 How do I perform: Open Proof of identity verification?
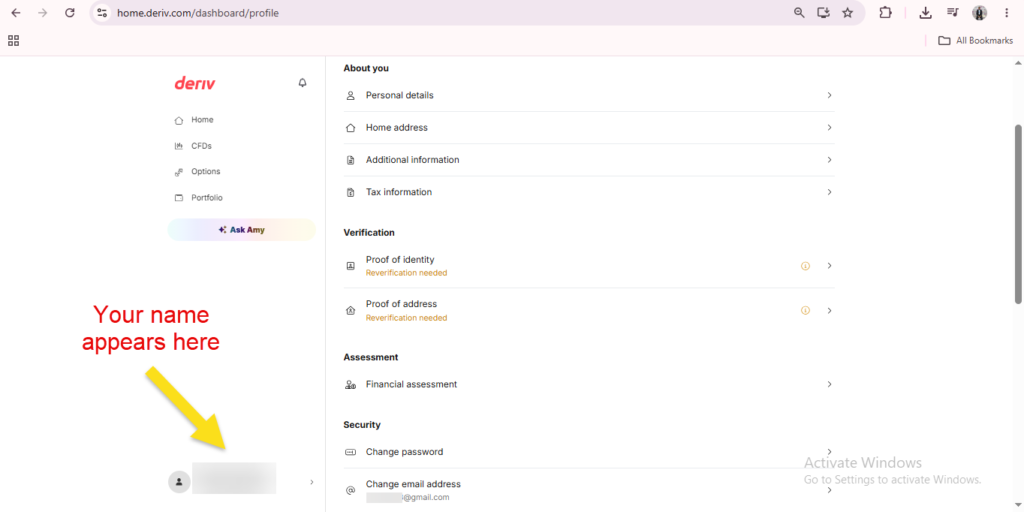pos(589,266)
